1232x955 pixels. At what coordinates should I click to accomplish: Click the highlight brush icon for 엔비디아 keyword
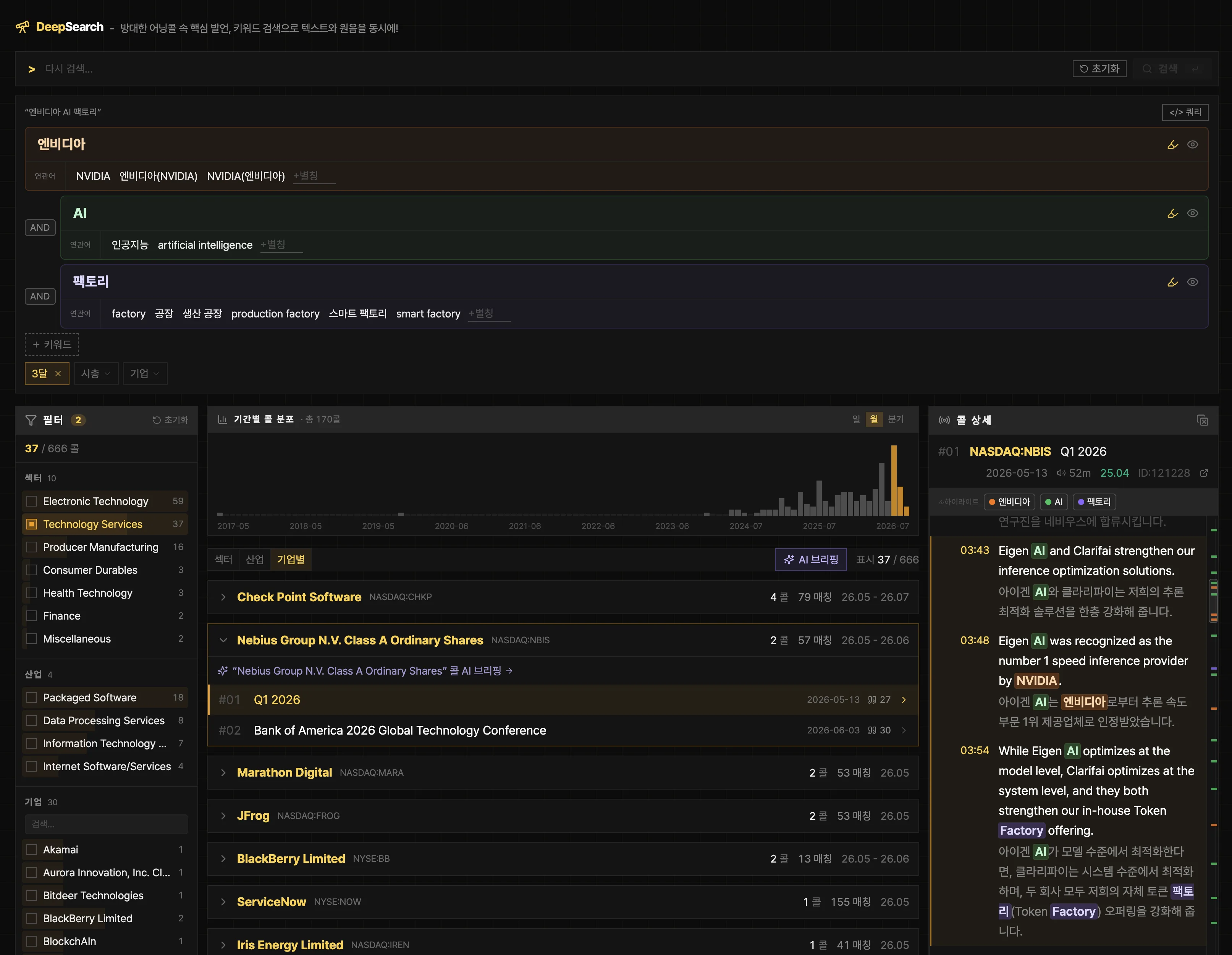coord(1173,144)
